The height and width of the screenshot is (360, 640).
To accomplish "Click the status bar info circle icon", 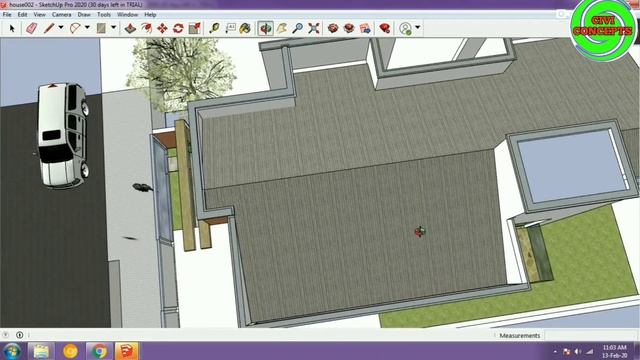I will tap(19, 335).
